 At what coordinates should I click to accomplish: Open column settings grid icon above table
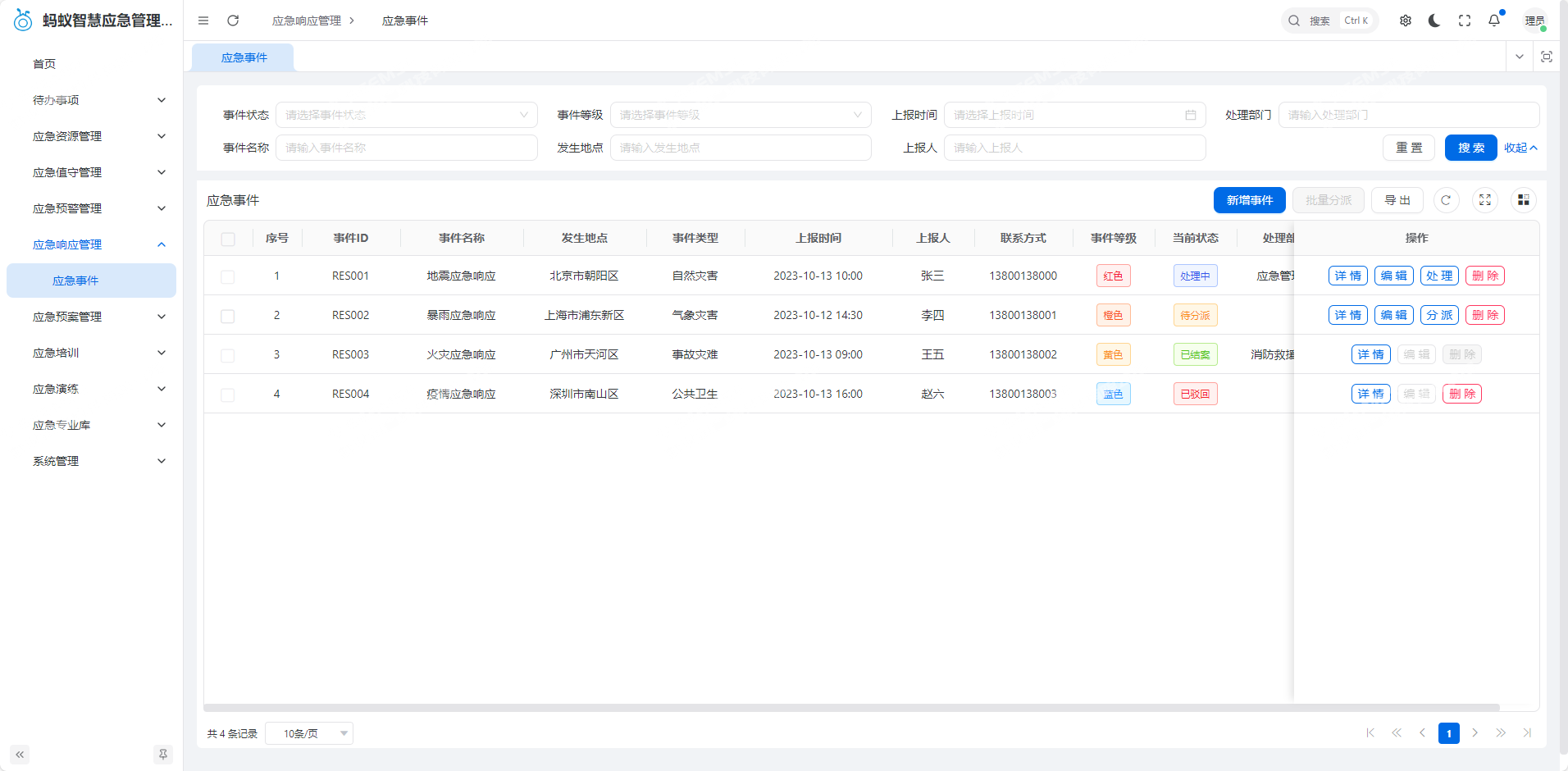[x=1523, y=200]
